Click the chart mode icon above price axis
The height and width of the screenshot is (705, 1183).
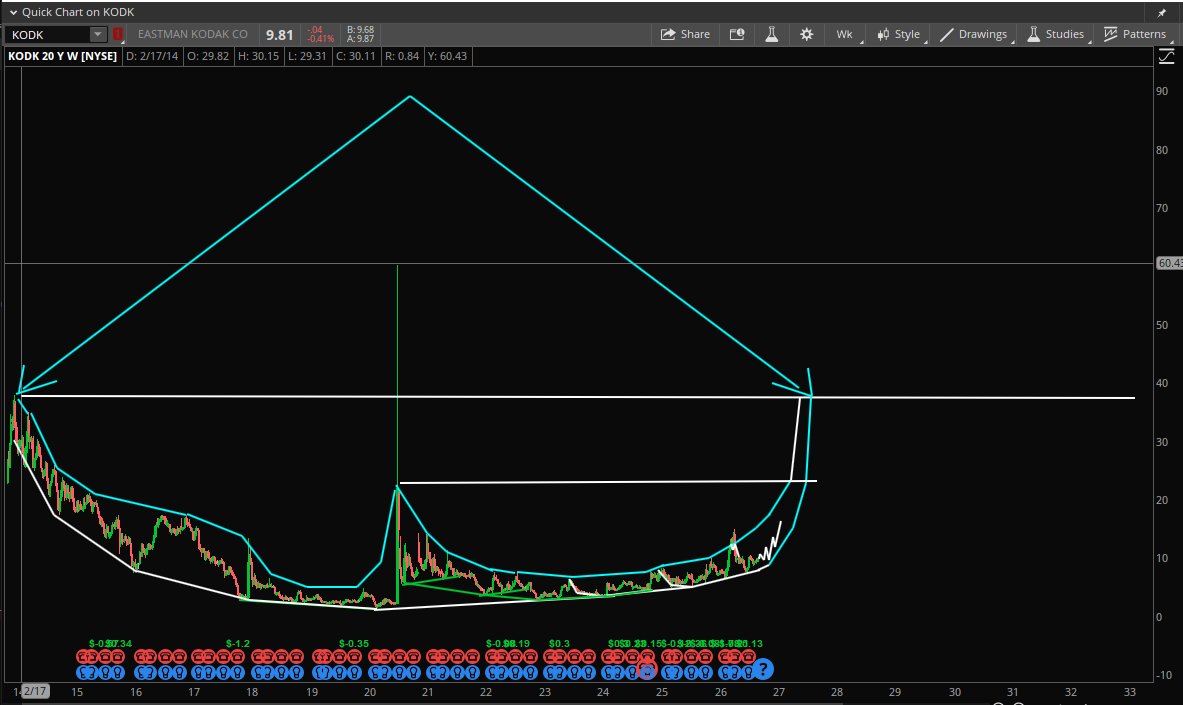click(x=1166, y=56)
